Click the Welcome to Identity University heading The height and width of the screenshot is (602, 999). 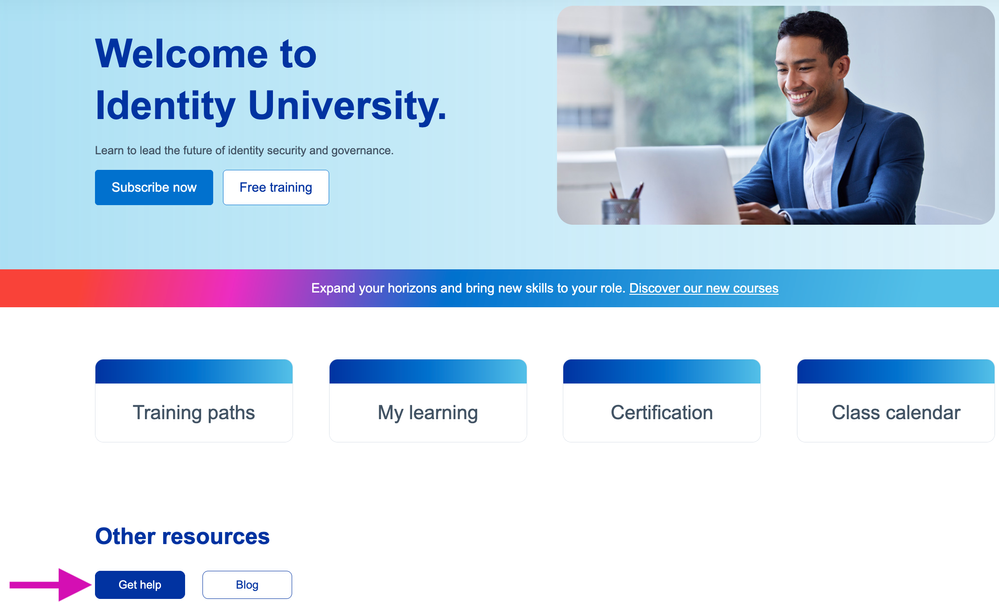(x=270, y=80)
